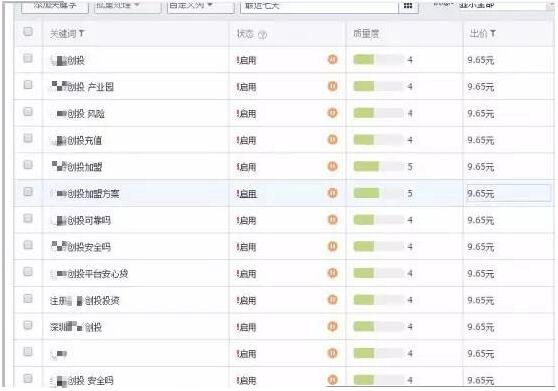
Task: Click pause icon in 创投平台安心投 row
Action: [x=332, y=273]
